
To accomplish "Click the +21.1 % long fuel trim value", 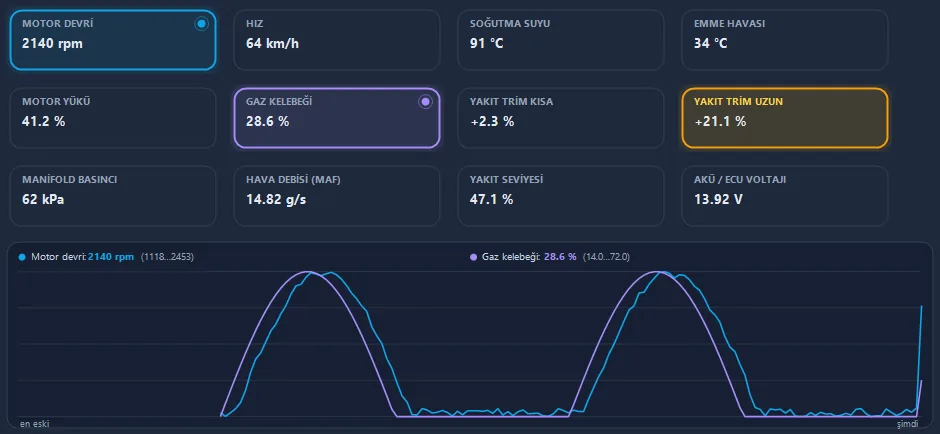I will [x=720, y=121].
